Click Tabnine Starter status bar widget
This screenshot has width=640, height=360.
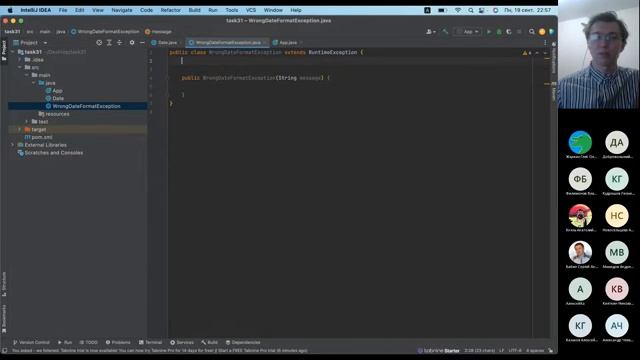439,351
